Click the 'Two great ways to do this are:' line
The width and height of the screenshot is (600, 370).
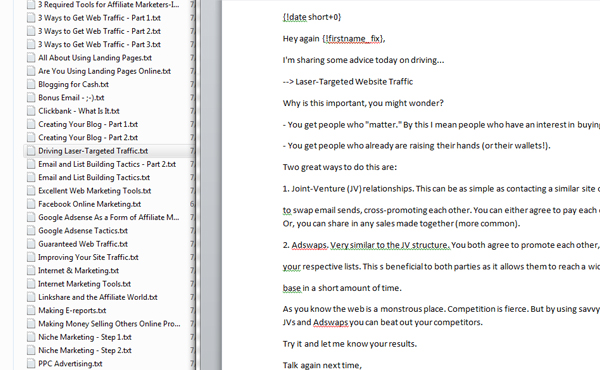(x=340, y=167)
